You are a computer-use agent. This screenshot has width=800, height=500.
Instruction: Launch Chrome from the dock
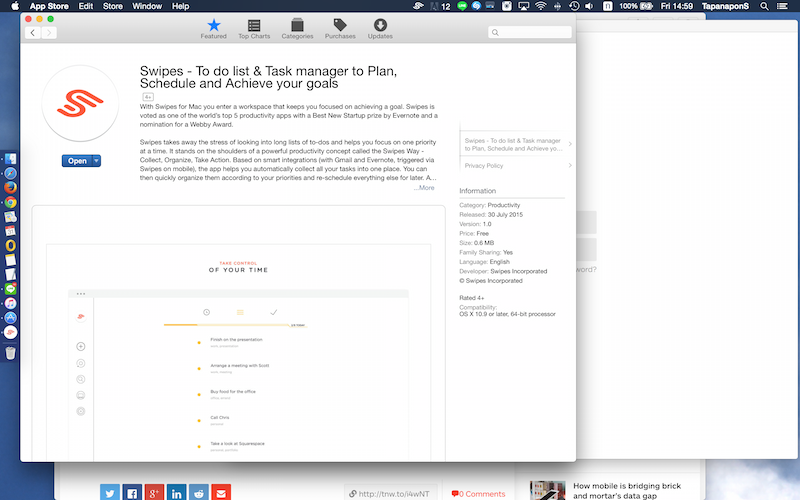pos(11,203)
